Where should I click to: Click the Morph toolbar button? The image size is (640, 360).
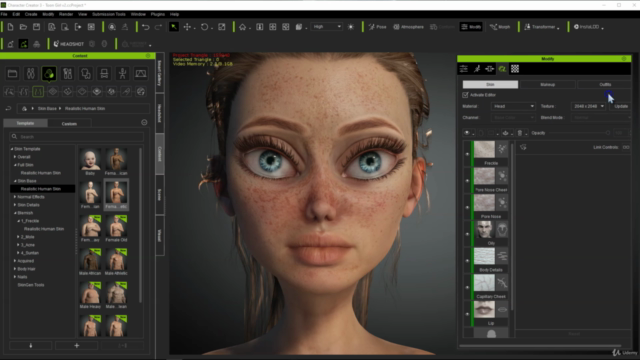tap(500, 27)
